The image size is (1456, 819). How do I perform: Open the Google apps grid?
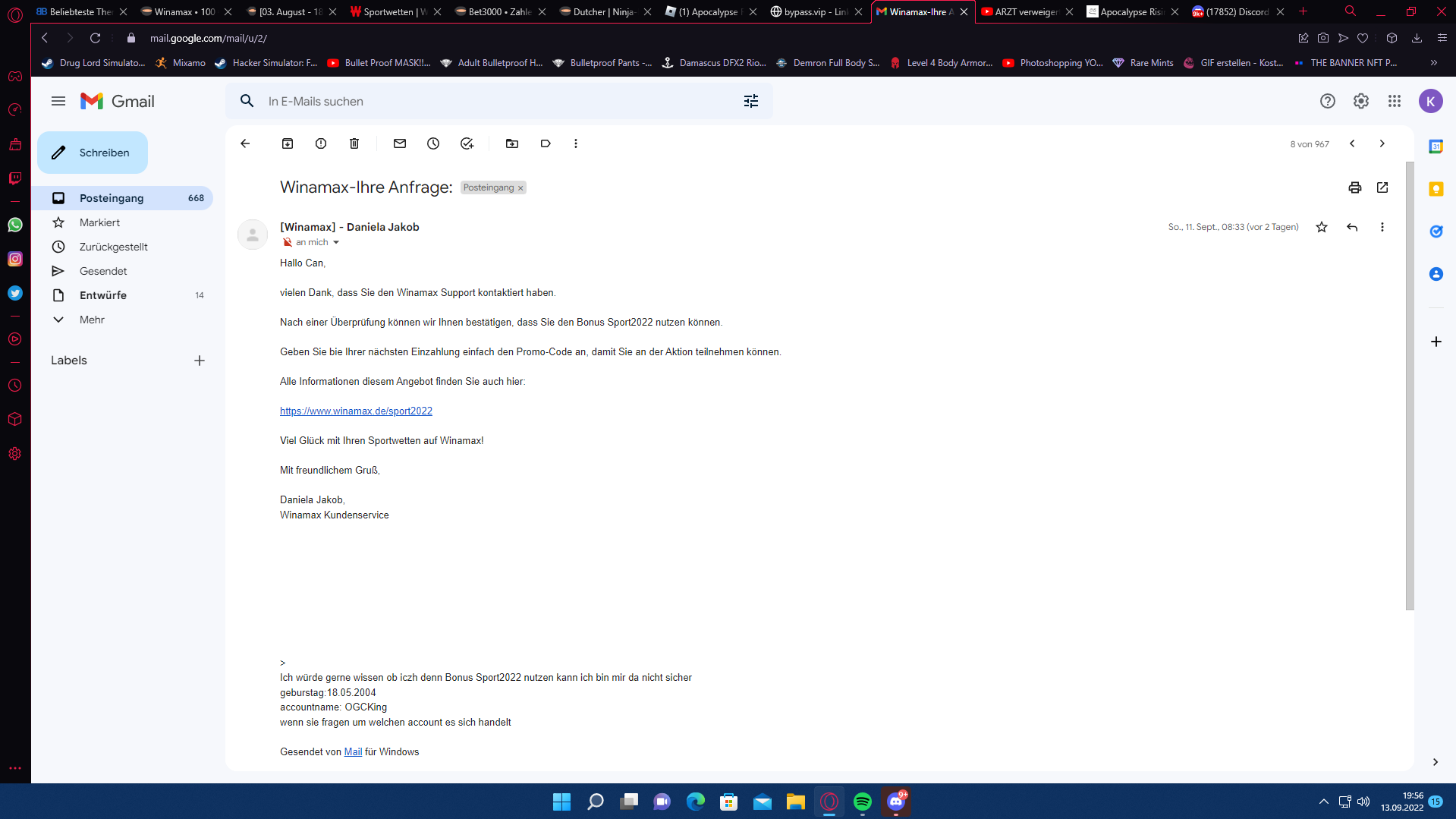coord(1395,101)
